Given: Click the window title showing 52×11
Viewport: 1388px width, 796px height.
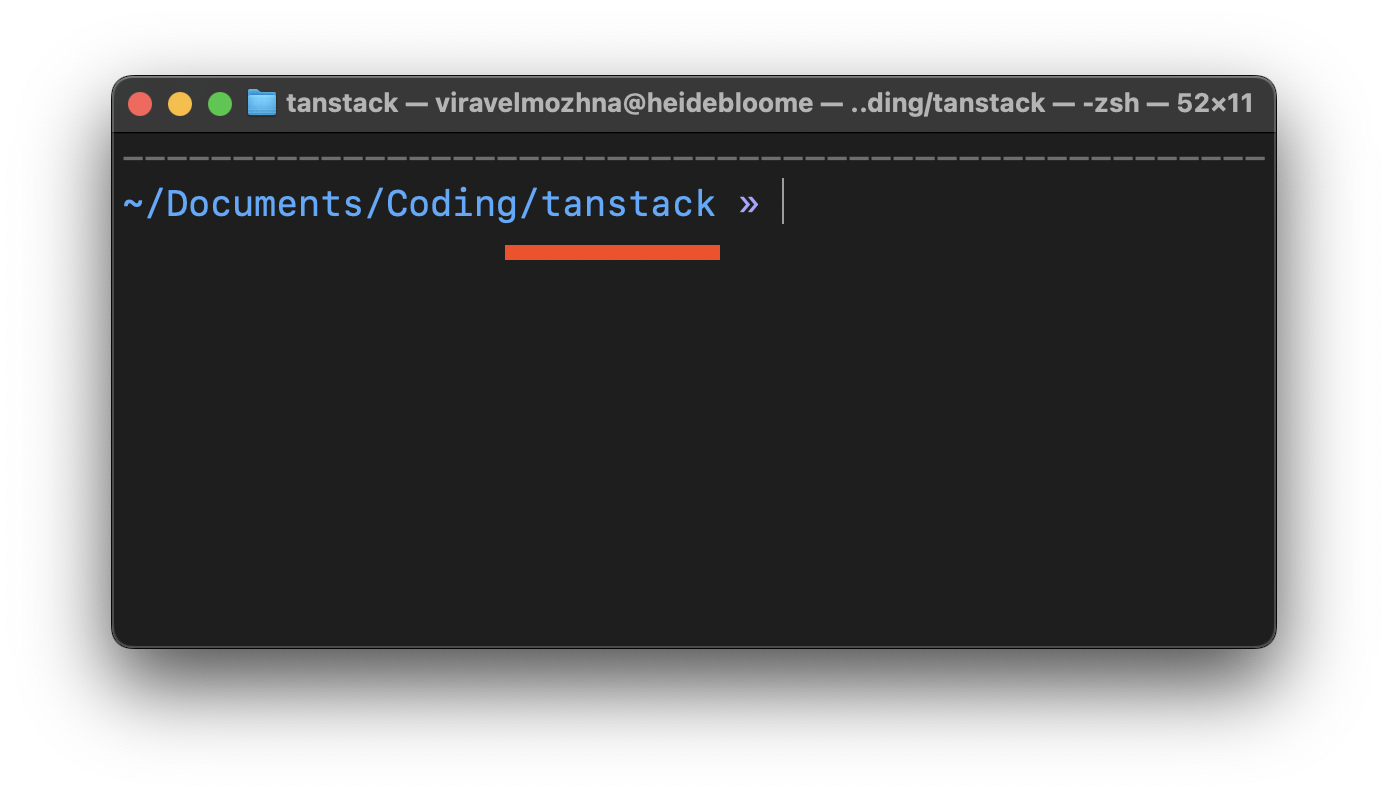Looking at the screenshot, I should [x=1213, y=102].
